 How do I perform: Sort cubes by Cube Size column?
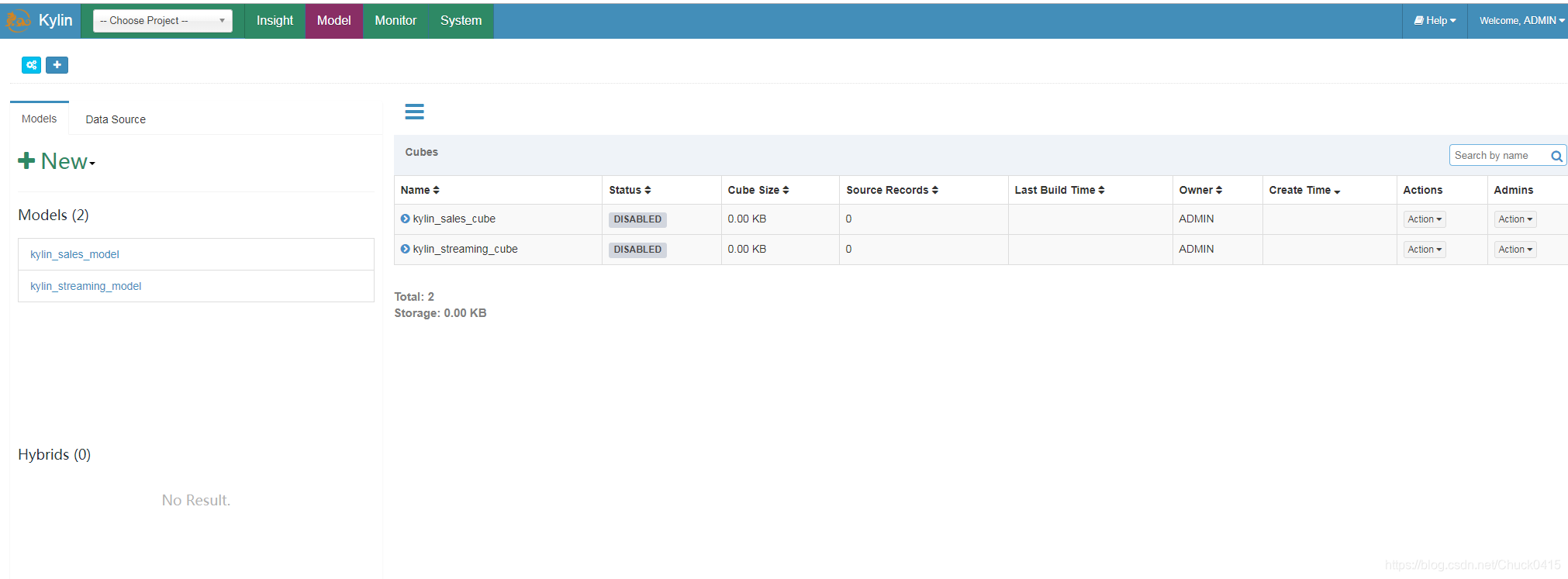pyautogui.click(x=758, y=190)
